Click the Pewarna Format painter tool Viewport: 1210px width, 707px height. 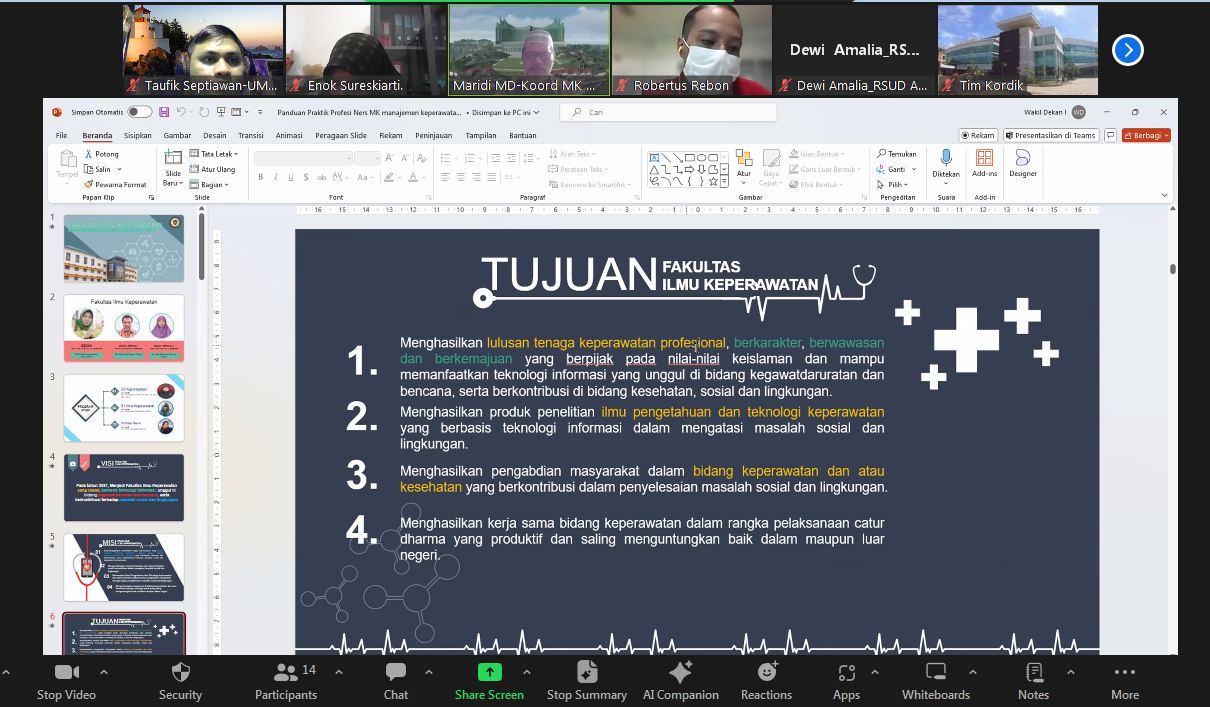(115, 184)
